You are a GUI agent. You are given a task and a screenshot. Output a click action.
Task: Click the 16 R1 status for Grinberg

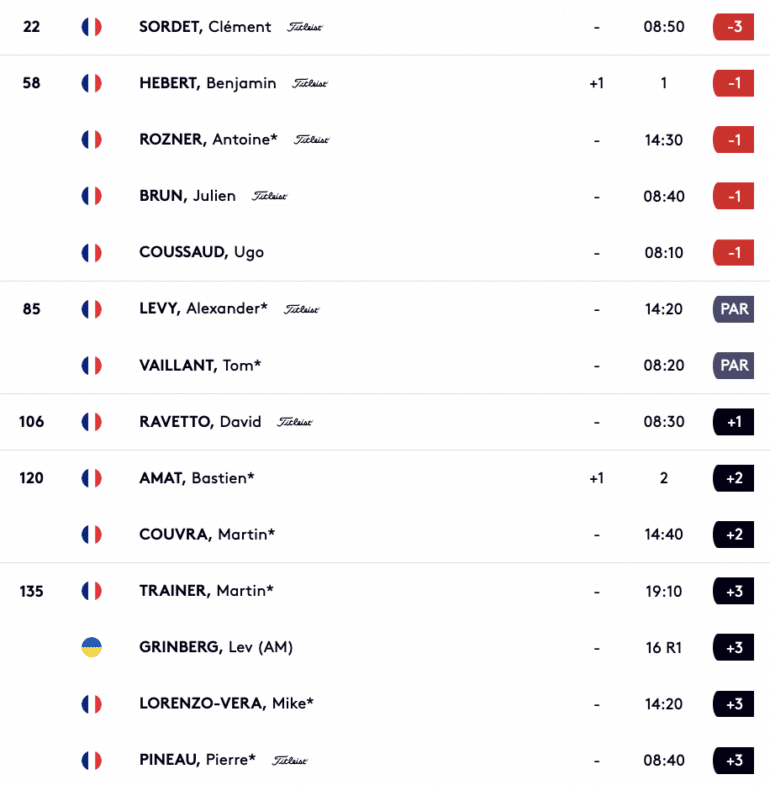point(664,647)
